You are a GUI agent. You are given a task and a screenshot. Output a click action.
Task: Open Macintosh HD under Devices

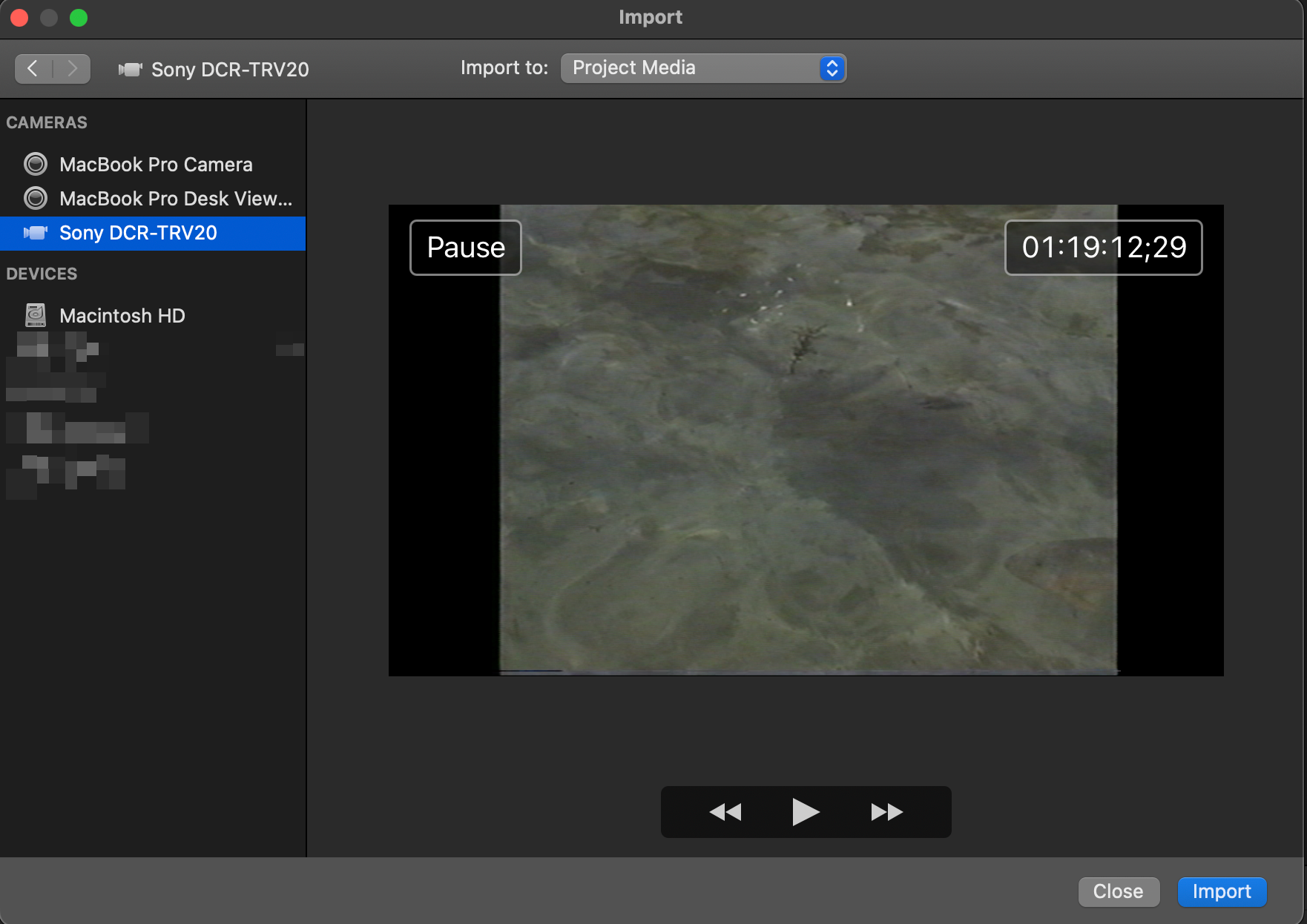(x=122, y=316)
